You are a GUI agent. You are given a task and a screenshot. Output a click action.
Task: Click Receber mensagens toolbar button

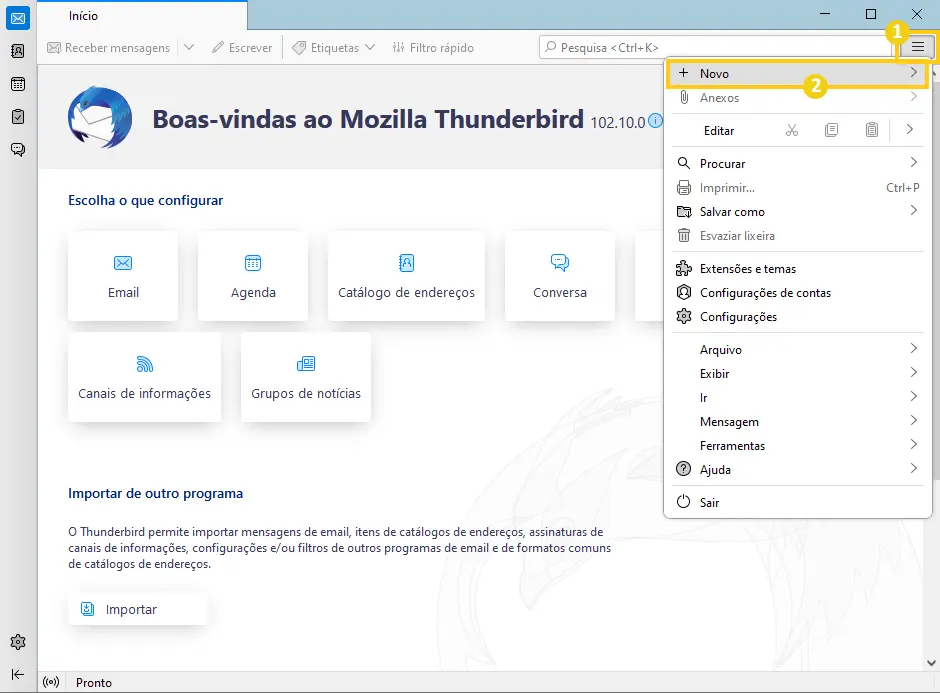coord(109,47)
